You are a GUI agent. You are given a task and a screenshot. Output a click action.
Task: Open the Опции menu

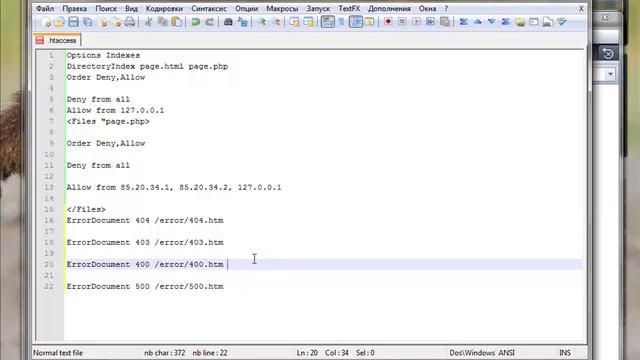coord(247,8)
